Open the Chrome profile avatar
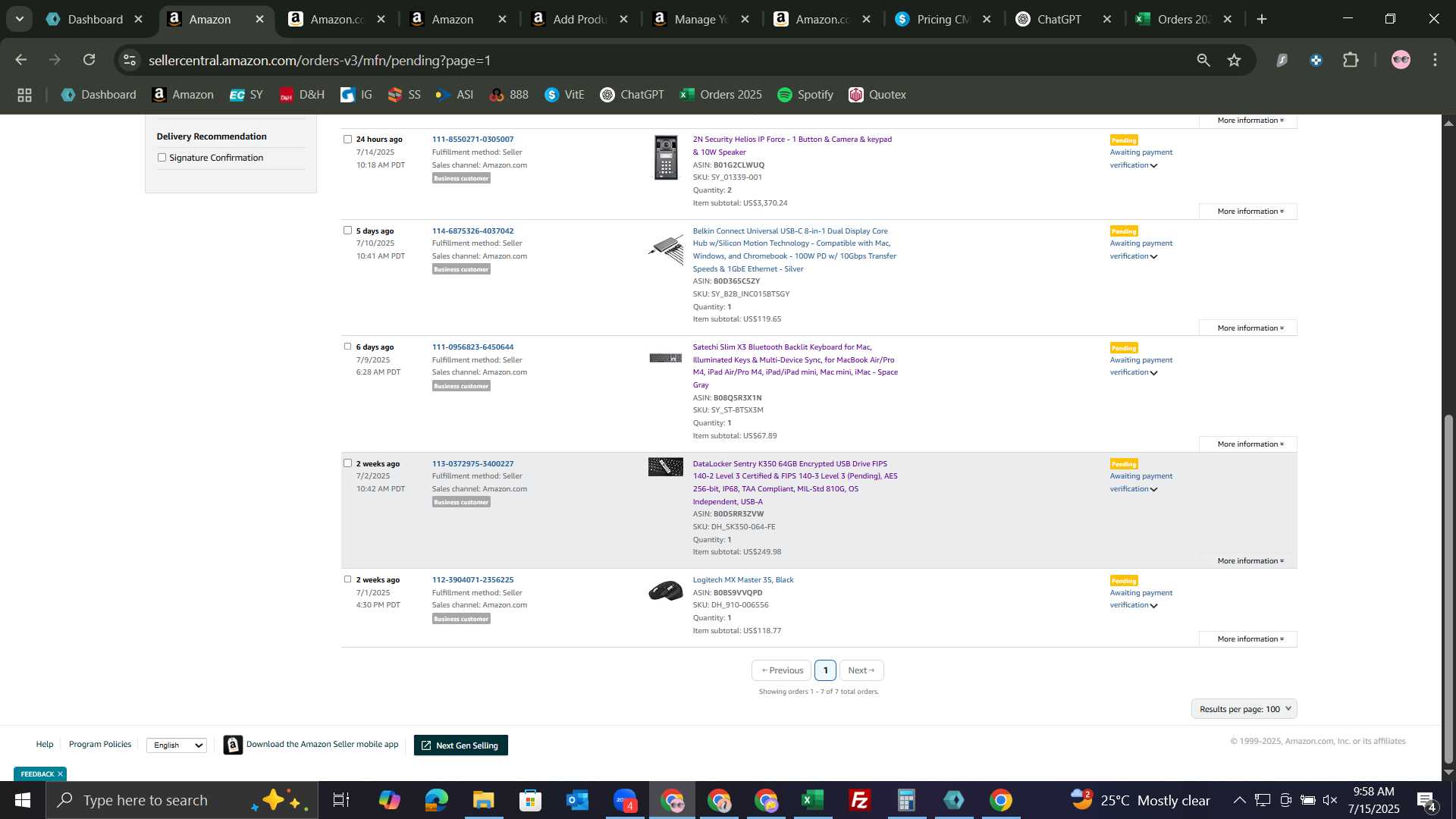This screenshot has height=819, width=1456. click(x=1401, y=60)
